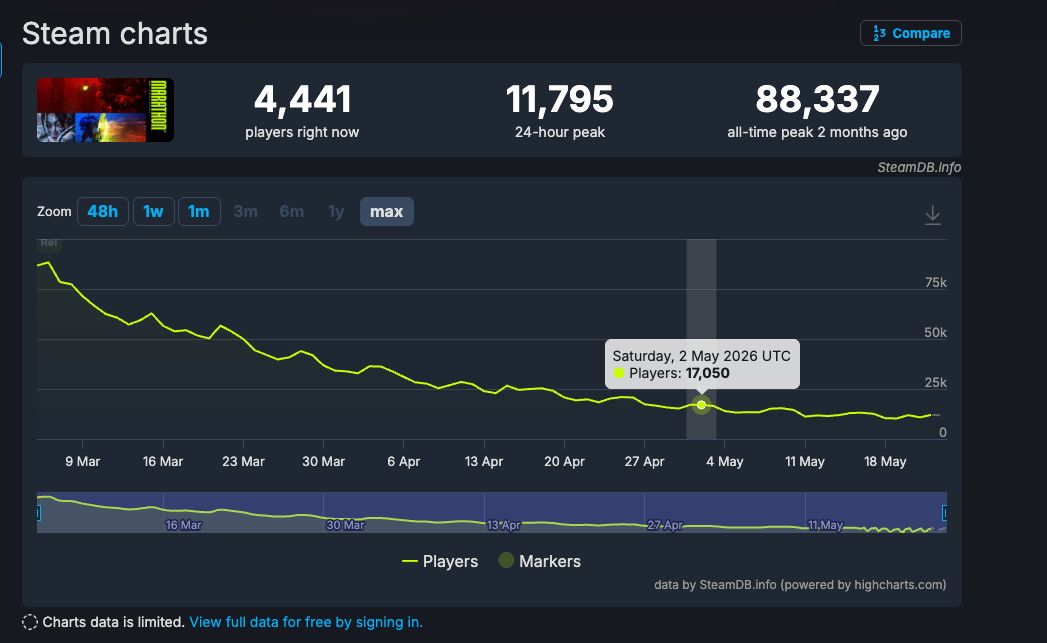The image size is (1047, 643).
Task: Click the left navigator range handle
Action: pos(38,513)
